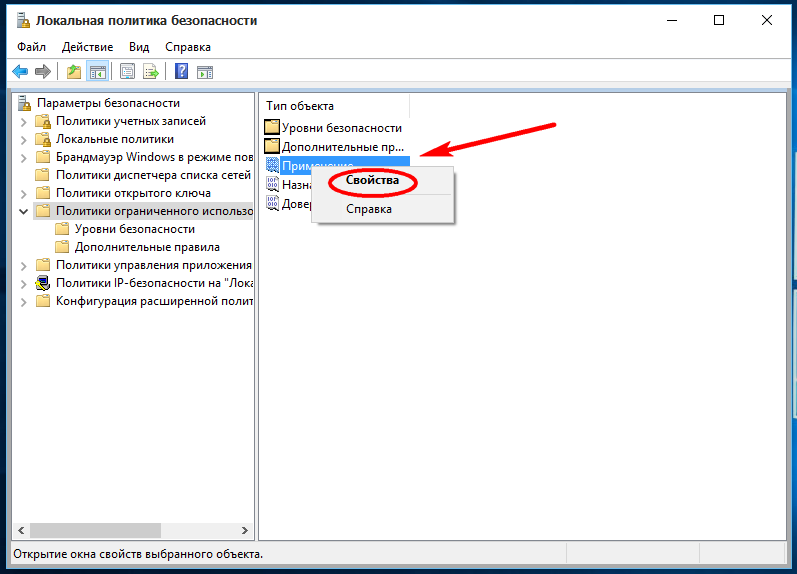Click the Локальные политики folder icon
797x574 pixels.
43,139
